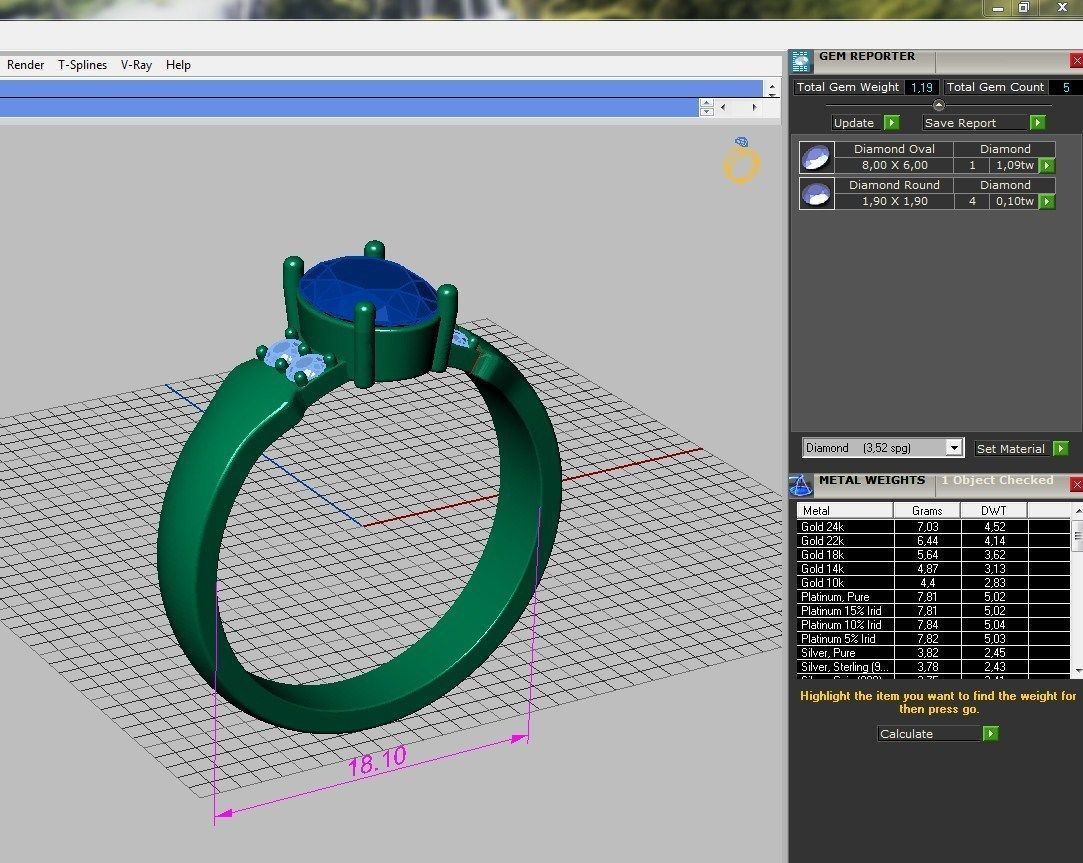Select the Platinum 10% Irid row
Image resolution: width=1083 pixels, height=863 pixels.
(933, 625)
